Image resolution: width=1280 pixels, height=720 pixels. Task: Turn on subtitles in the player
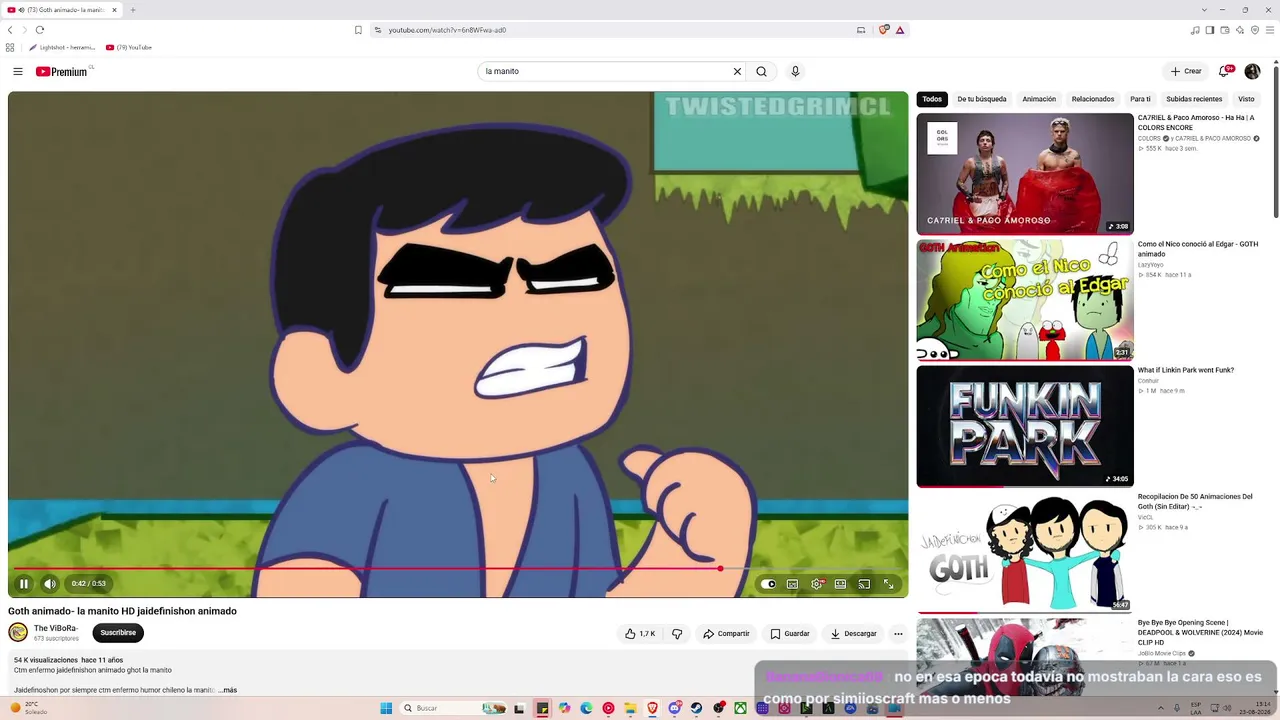[x=792, y=584]
